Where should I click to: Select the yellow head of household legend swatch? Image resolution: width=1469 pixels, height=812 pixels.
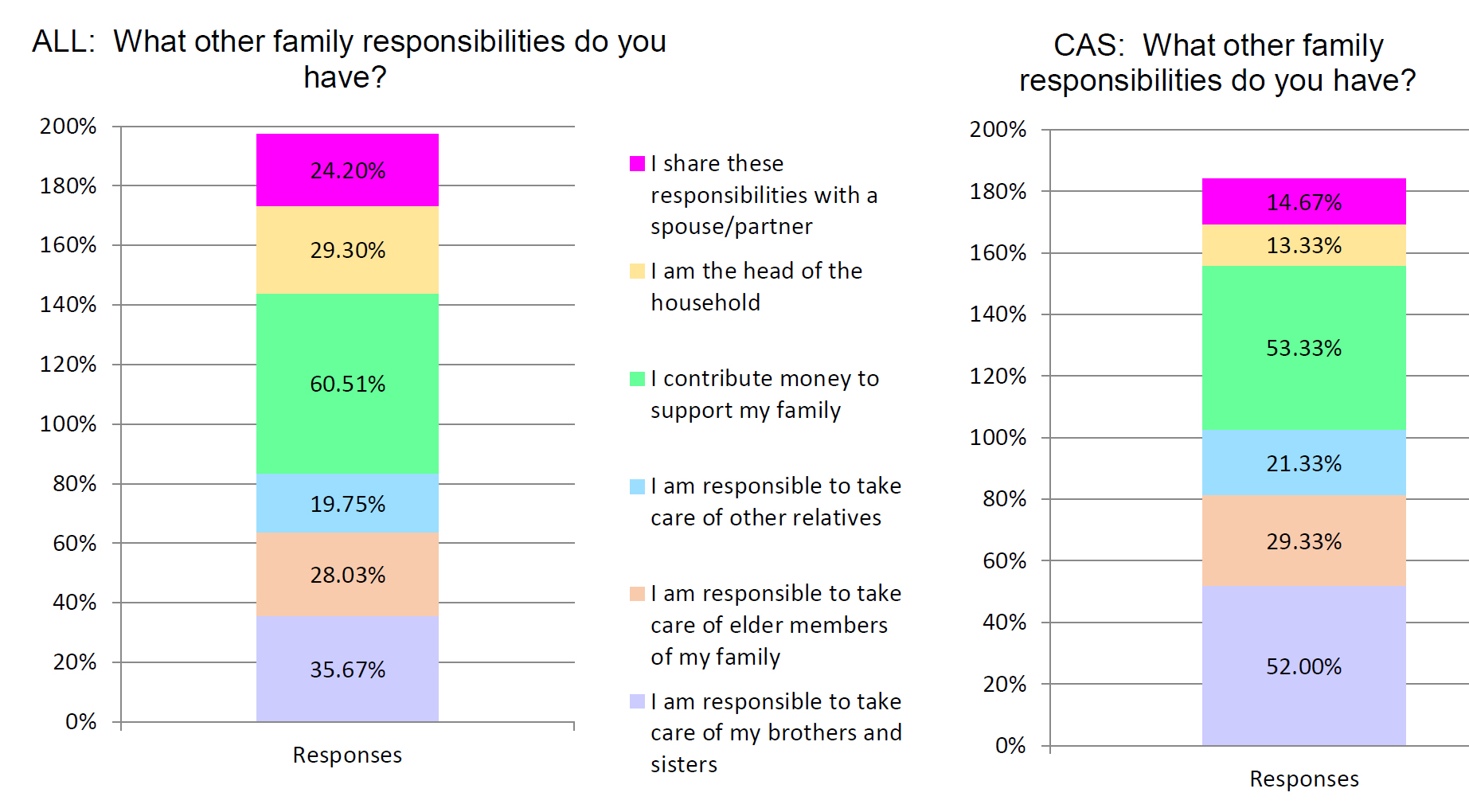pos(637,271)
